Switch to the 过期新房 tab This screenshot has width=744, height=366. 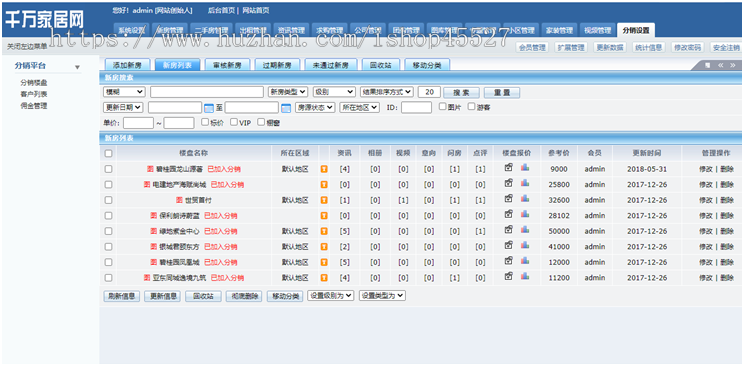click(277, 65)
